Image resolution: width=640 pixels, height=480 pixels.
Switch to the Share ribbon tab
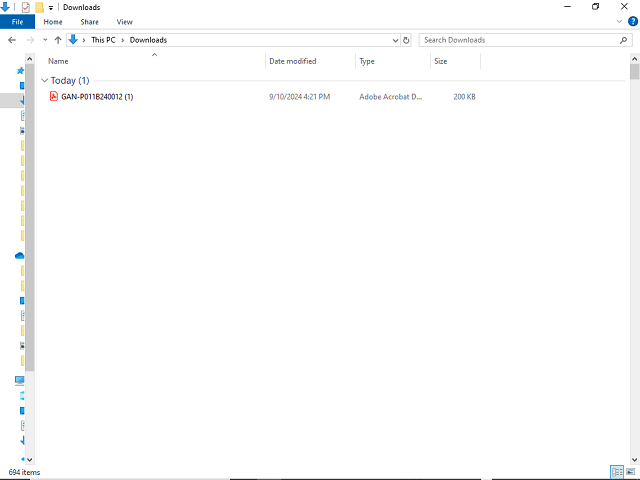point(89,22)
